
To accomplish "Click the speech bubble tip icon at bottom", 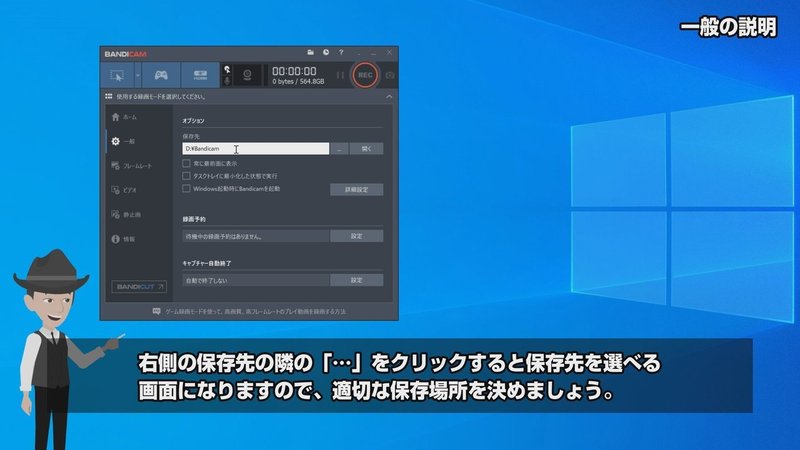I will pos(157,311).
